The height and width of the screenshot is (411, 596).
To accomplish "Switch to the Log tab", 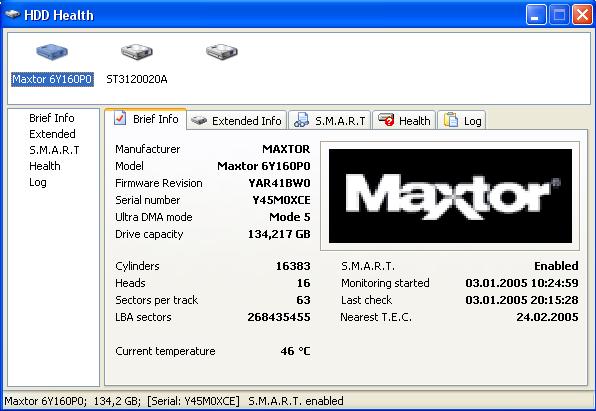I will [462, 121].
